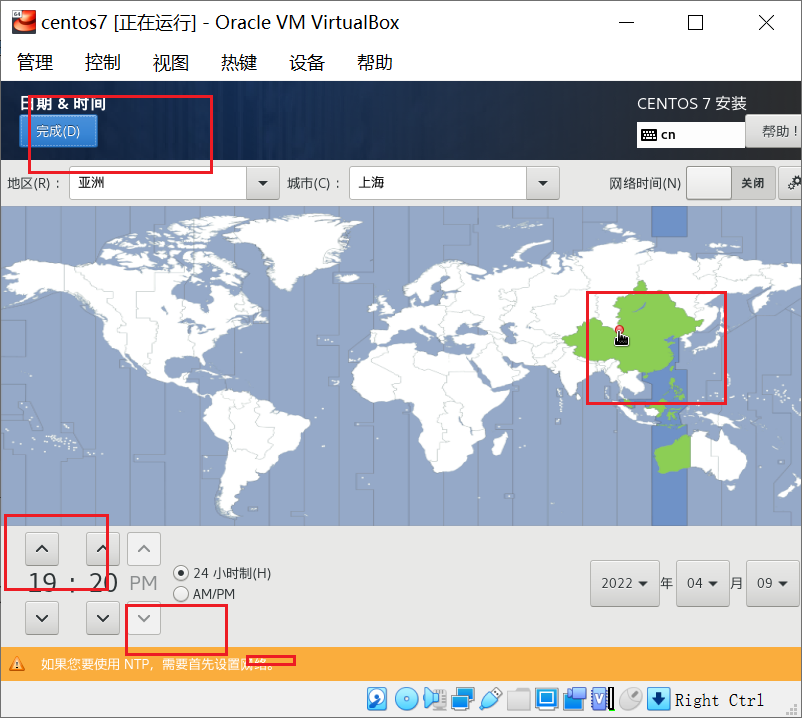Open the 城市 city dropdown showing 上海
The height and width of the screenshot is (718, 802).
pos(454,183)
